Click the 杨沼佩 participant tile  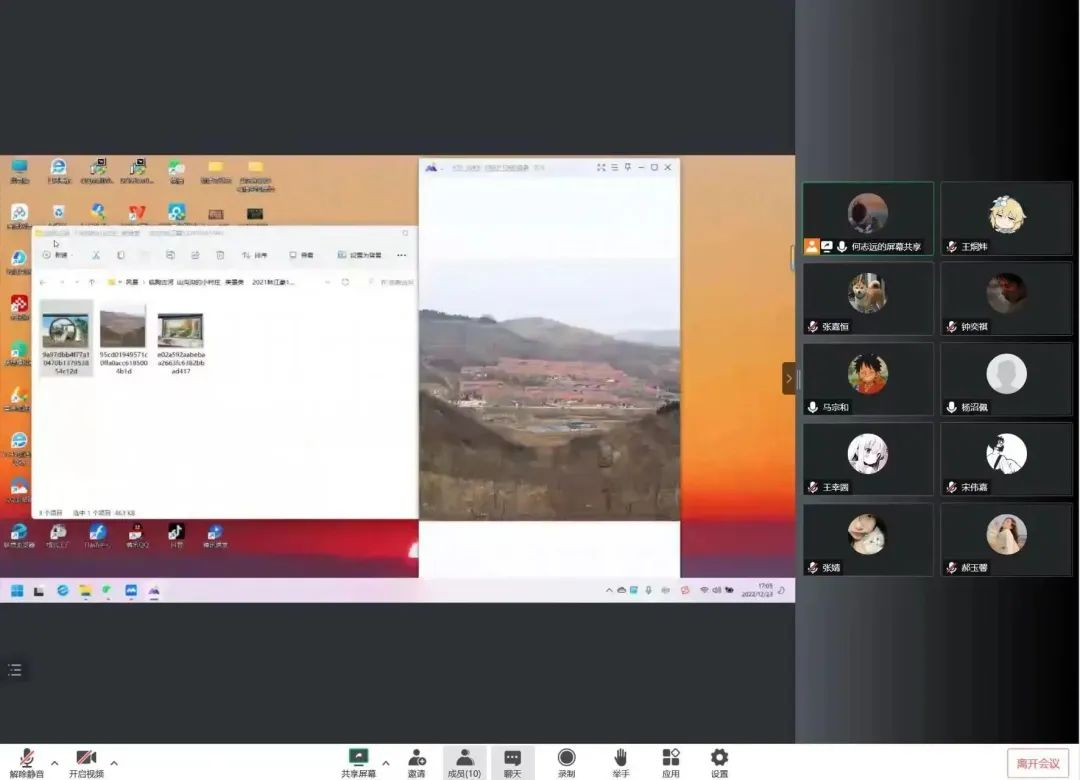tap(1006, 379)
